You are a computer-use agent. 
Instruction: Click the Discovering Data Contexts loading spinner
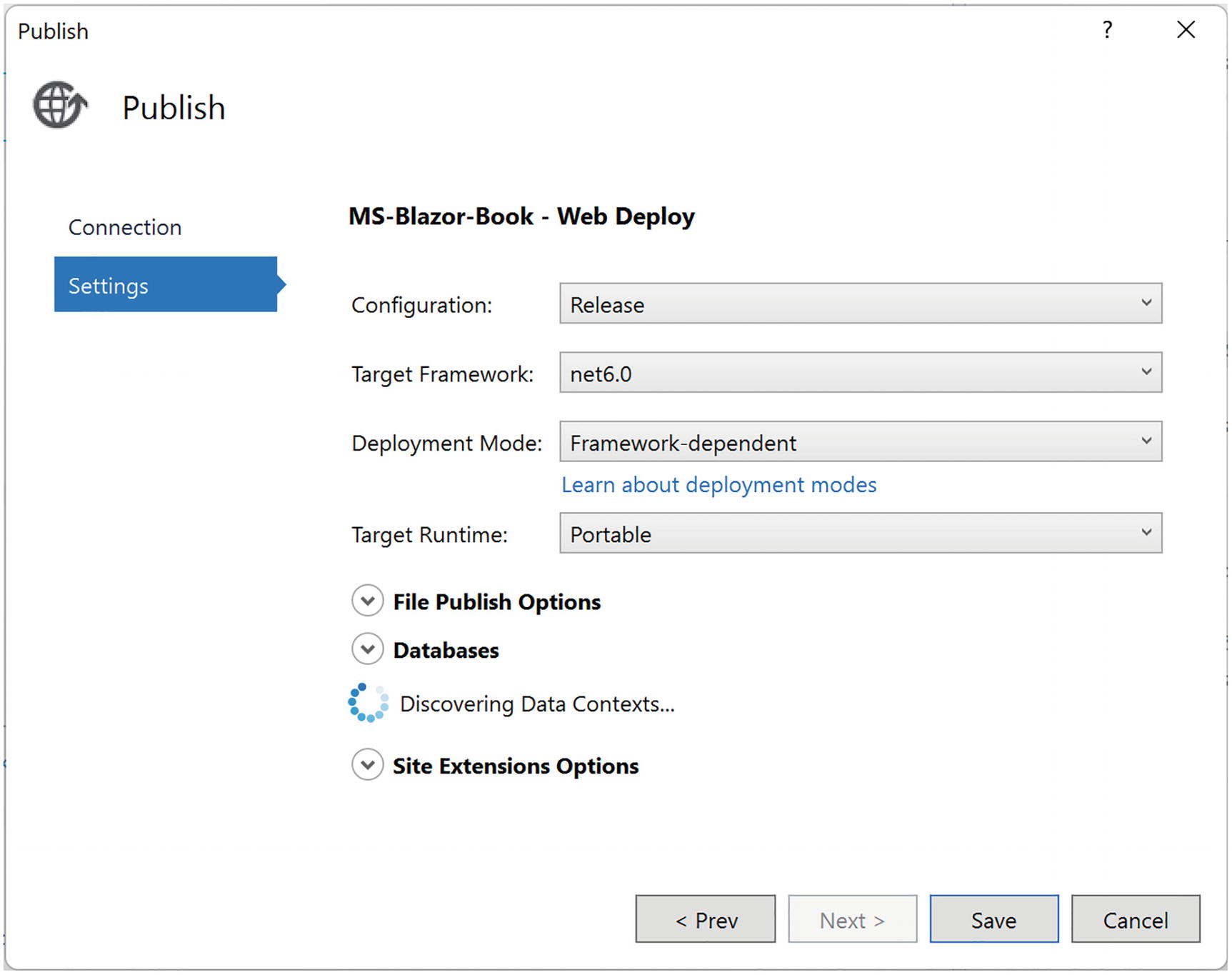pos(368,703)
